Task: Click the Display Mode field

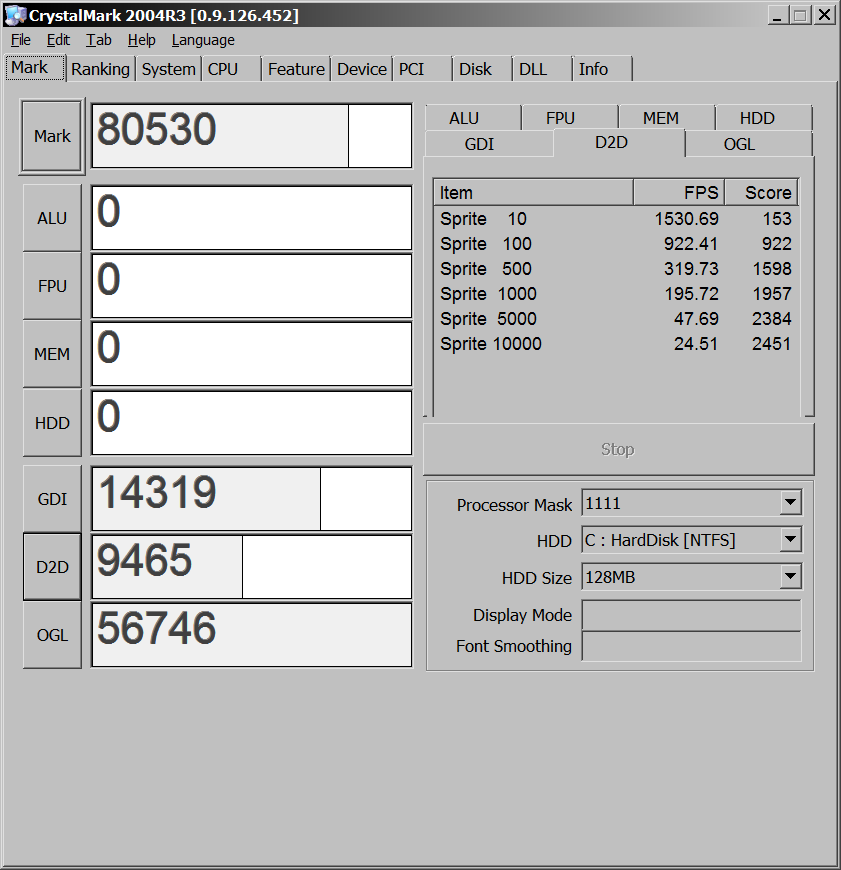Action: point(691,615)
